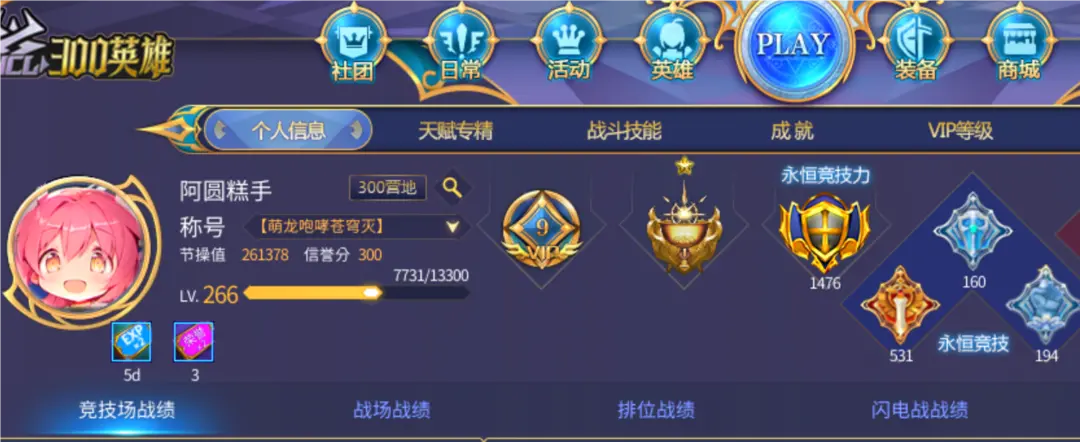Switch to the 战斗技能 tab
Screen dimensions: 1080x442
click(x=624, y=131)
